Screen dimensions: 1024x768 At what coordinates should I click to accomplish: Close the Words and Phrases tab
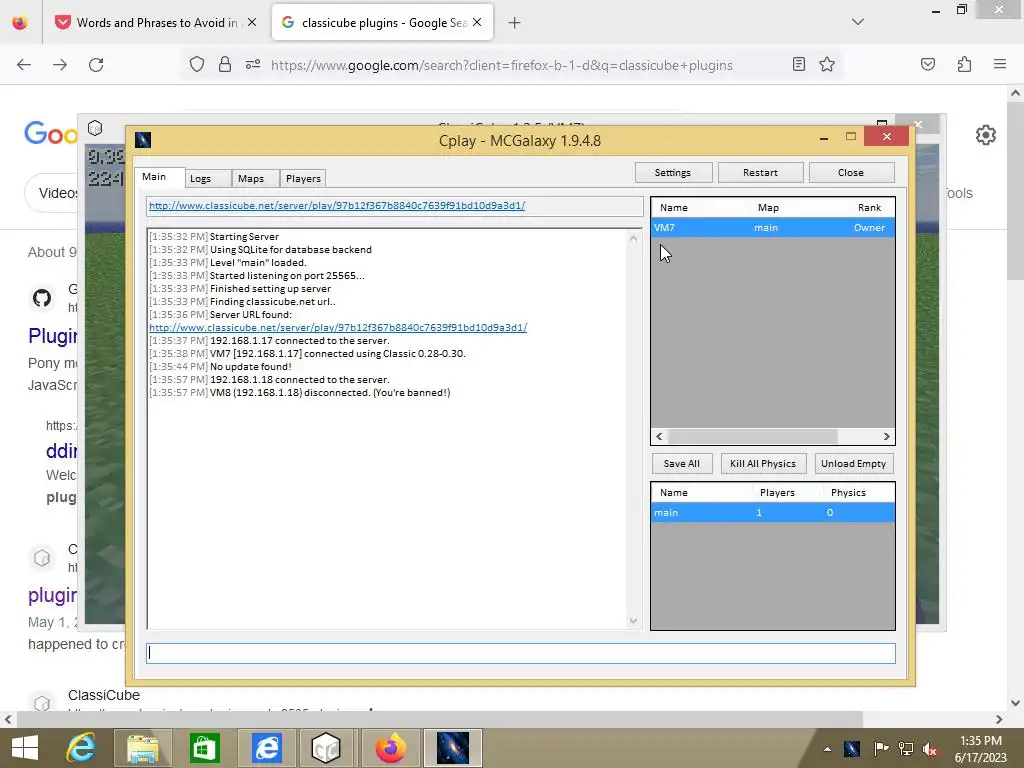pyautogui.click(x=252, y=22)
